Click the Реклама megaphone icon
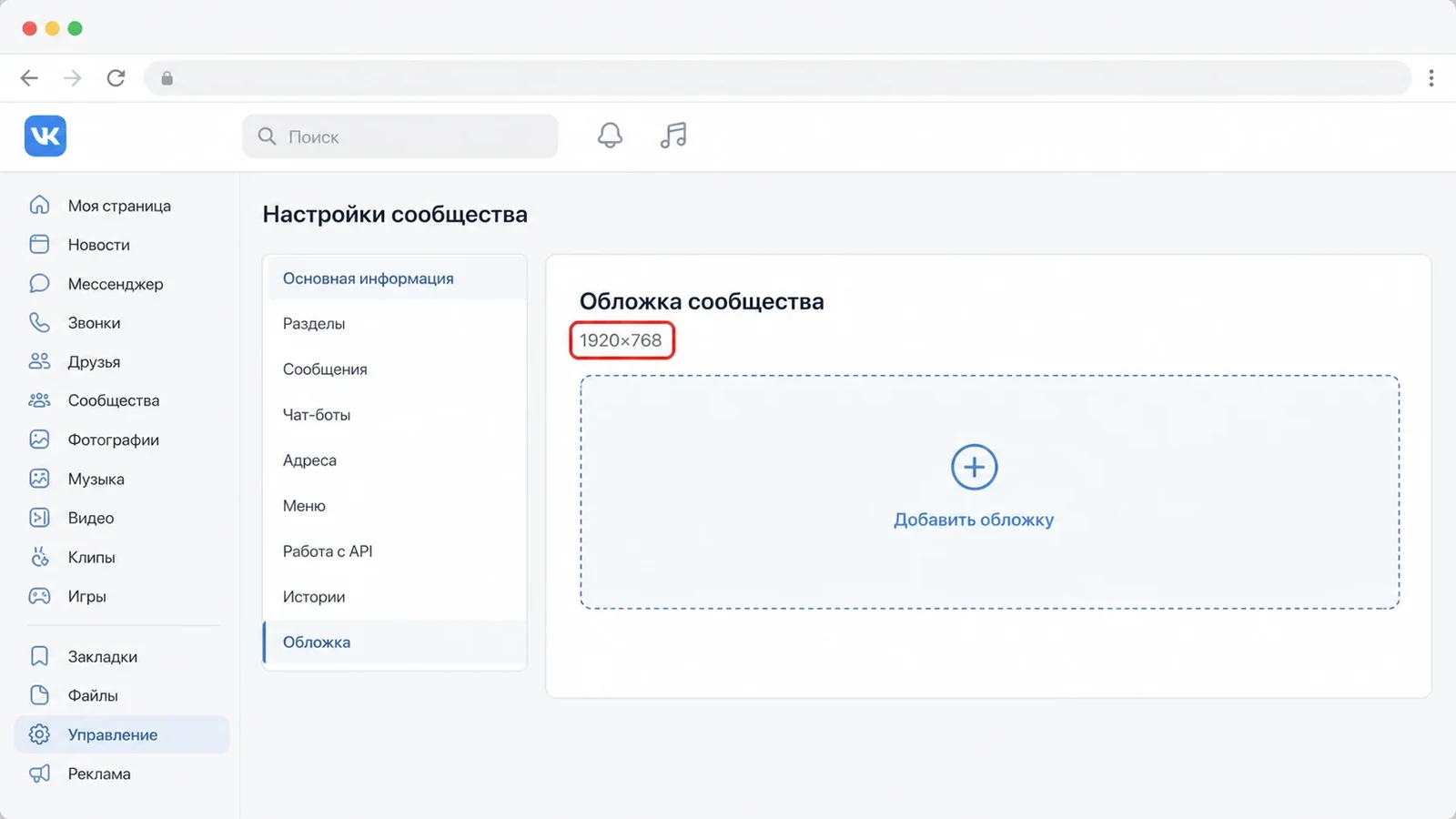 click(39, 773)
